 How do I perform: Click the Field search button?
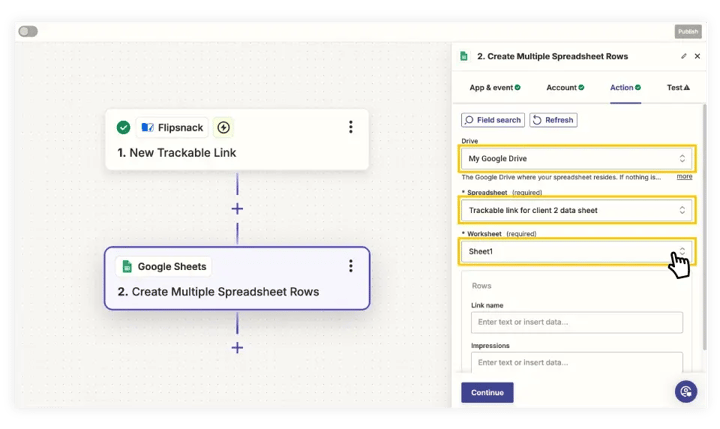[x=493, y=120]
